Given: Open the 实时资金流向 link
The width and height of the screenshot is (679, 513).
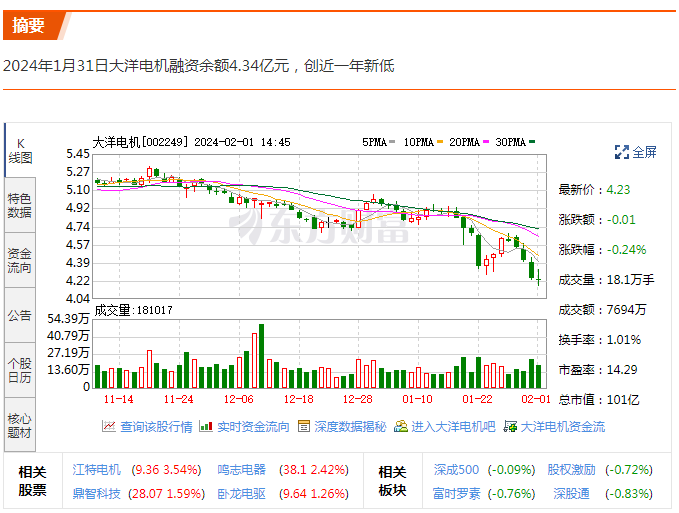Looking at the screenshot, I should point(253,427).
